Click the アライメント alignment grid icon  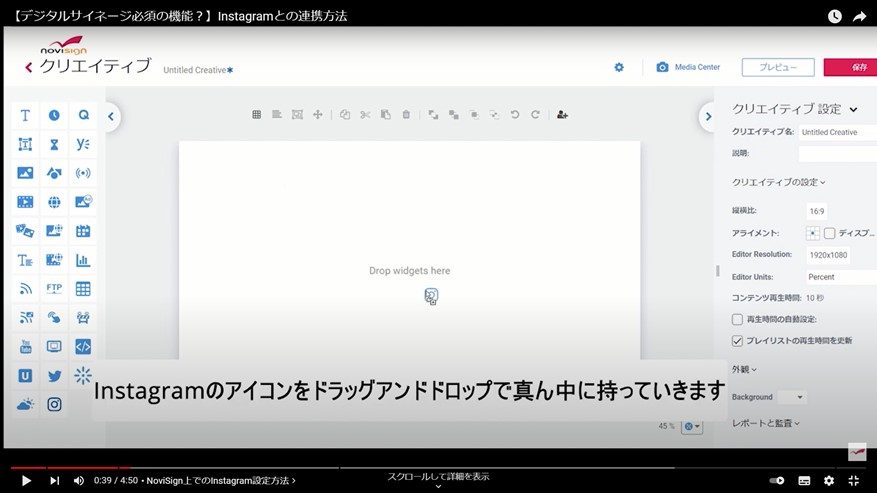[813, 233]
